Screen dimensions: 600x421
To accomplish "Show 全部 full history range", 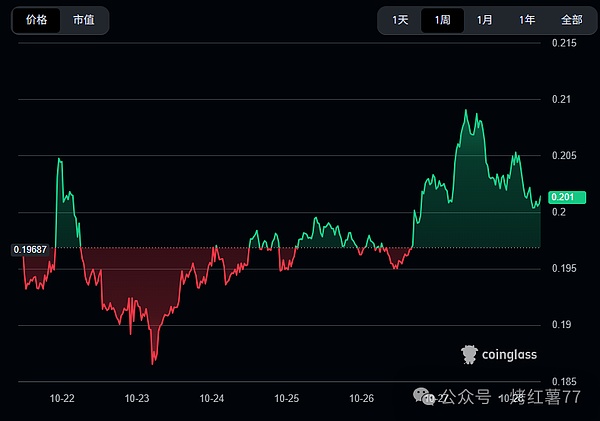I will pyautogui.click(x=570, y=20).
